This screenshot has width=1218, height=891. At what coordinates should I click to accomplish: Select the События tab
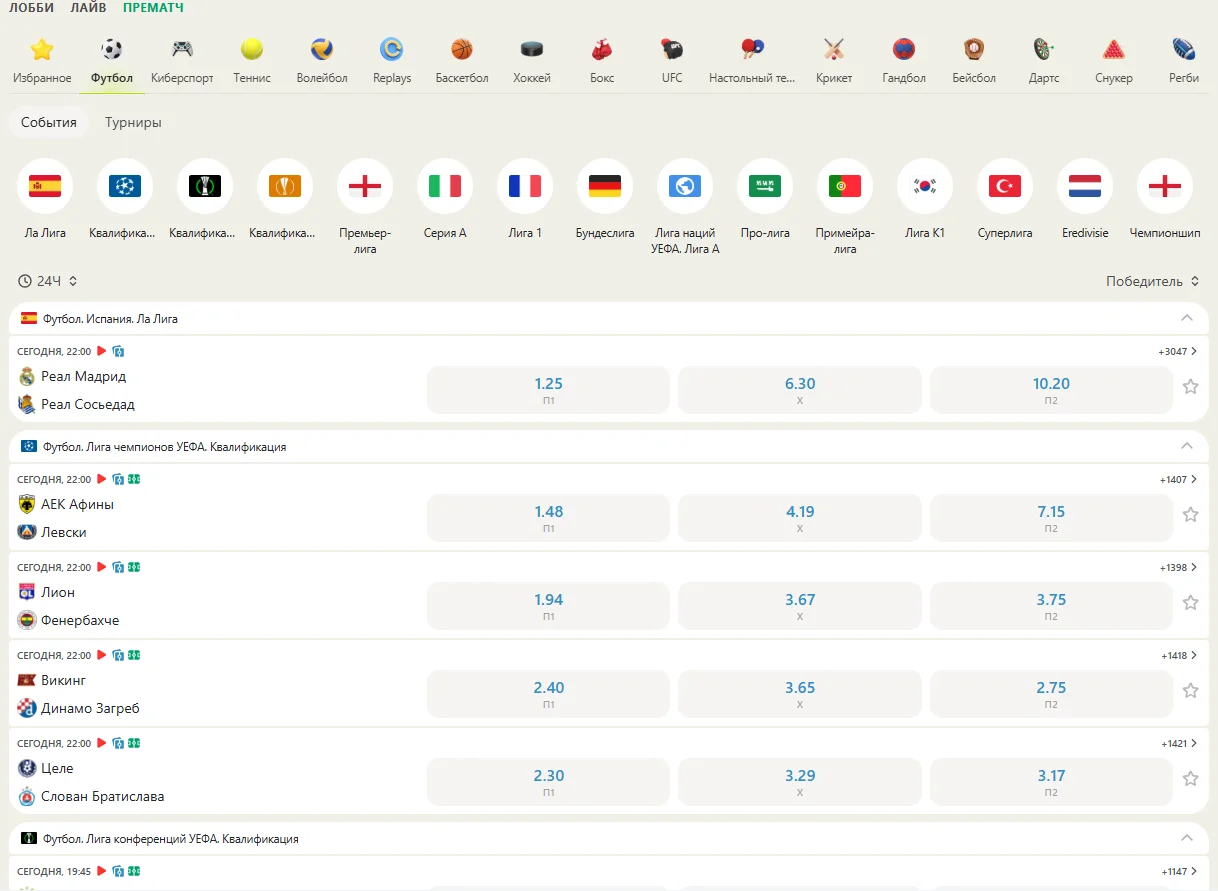pyautogui.click(x=49, y=122)
